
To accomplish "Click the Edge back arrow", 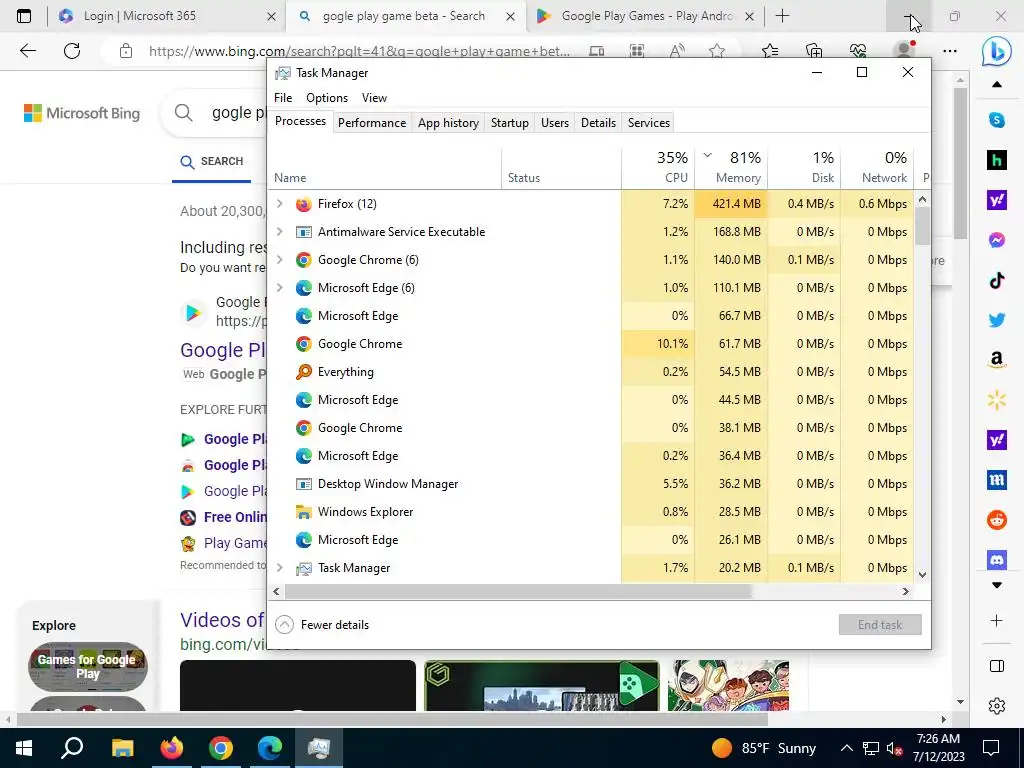I will pos(27,51).
